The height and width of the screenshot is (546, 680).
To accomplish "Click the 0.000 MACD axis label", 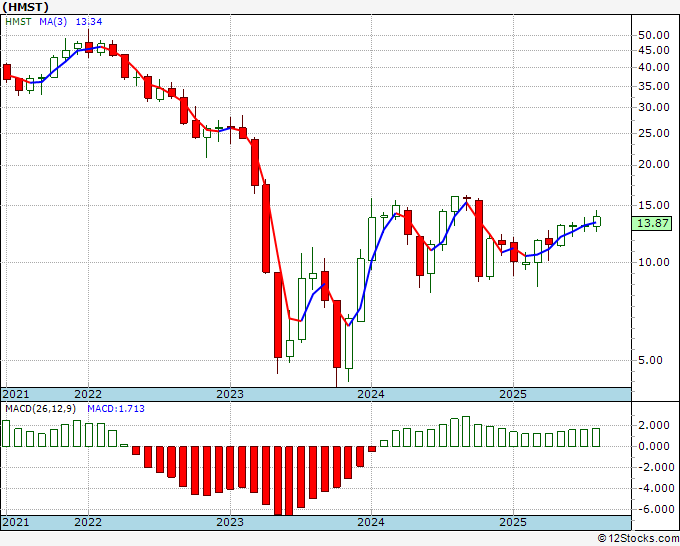I will [654, 446].
